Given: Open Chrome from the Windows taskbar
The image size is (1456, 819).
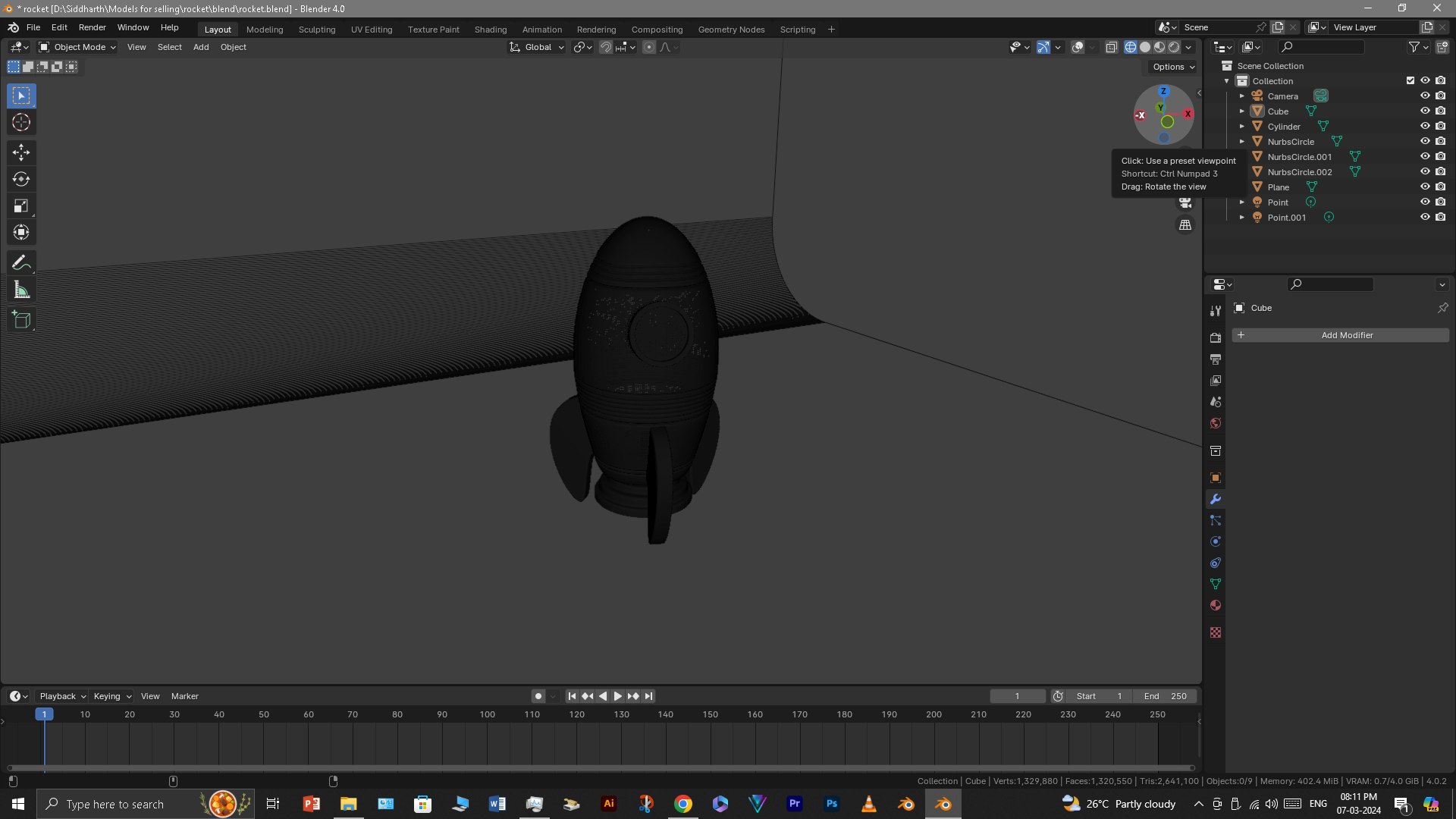Looking at the screenshot, I should [x=683, y=804].
